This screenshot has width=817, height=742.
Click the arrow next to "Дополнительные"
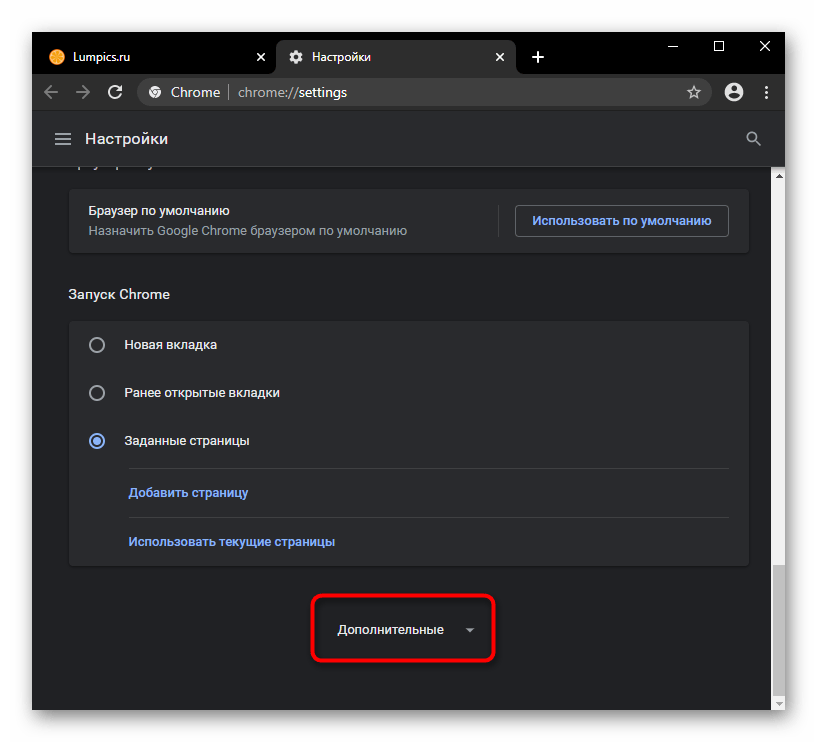point(470,630)
